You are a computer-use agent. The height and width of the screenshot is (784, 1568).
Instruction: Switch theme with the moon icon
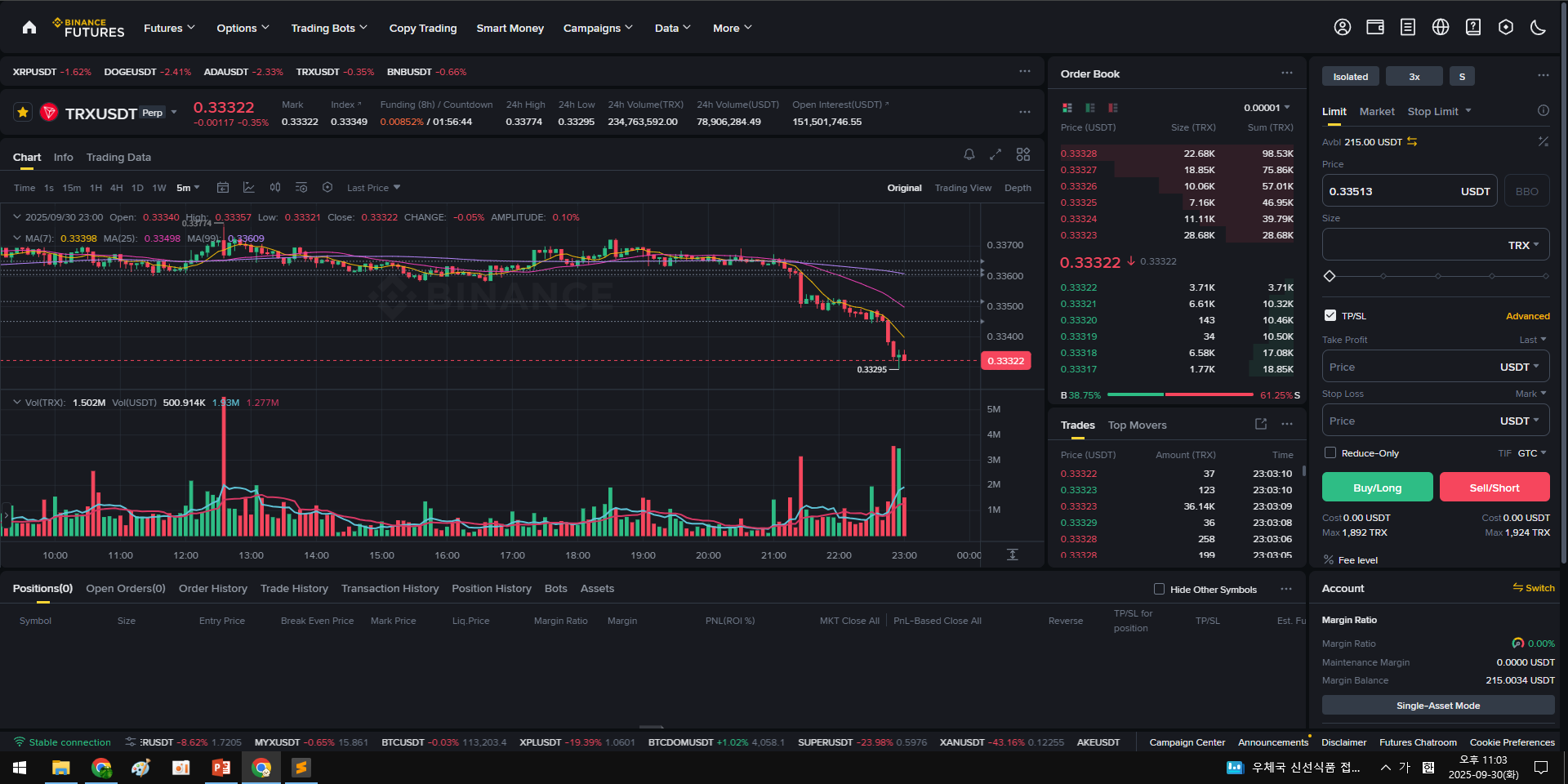(1539, 28)
